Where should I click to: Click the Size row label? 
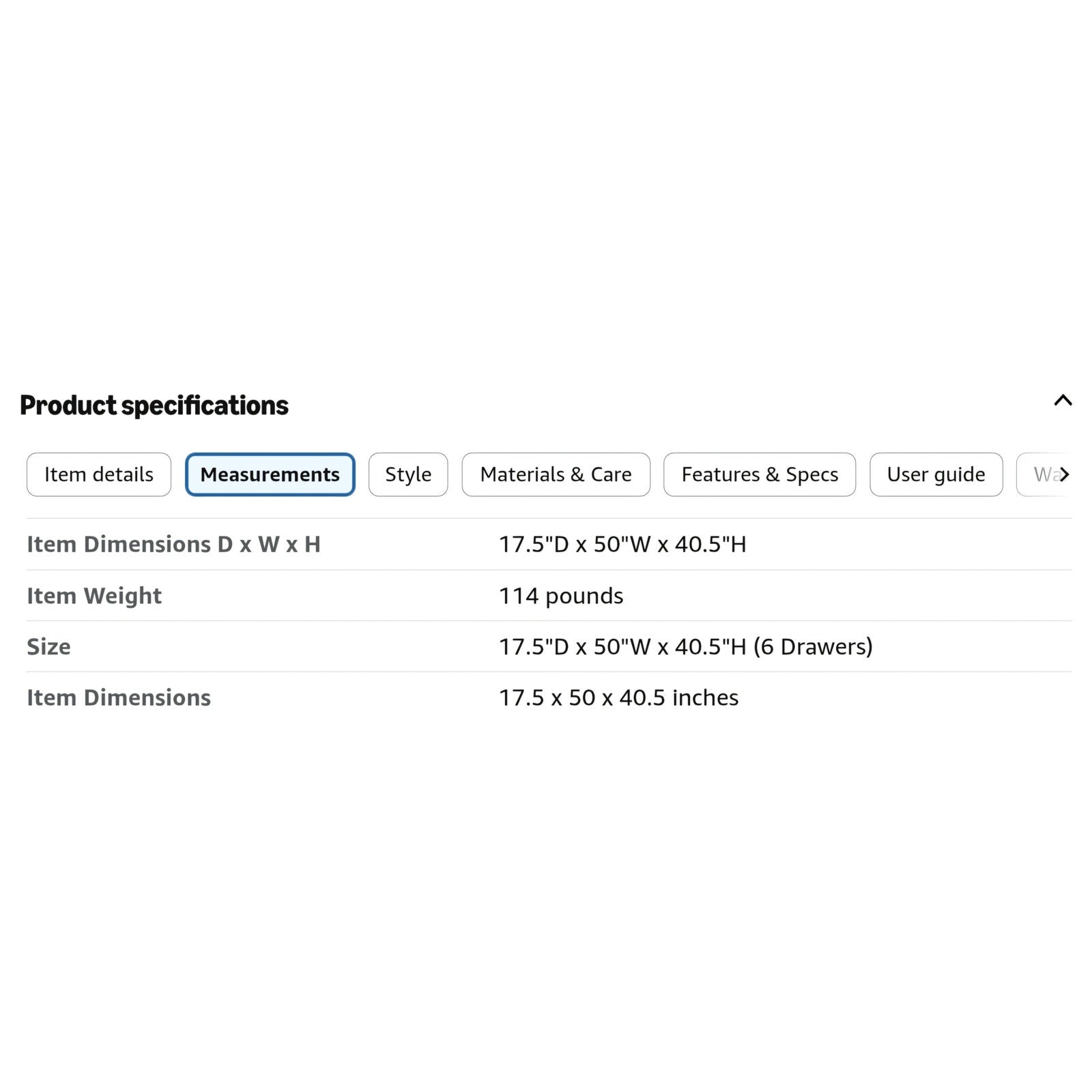(48, 646)
